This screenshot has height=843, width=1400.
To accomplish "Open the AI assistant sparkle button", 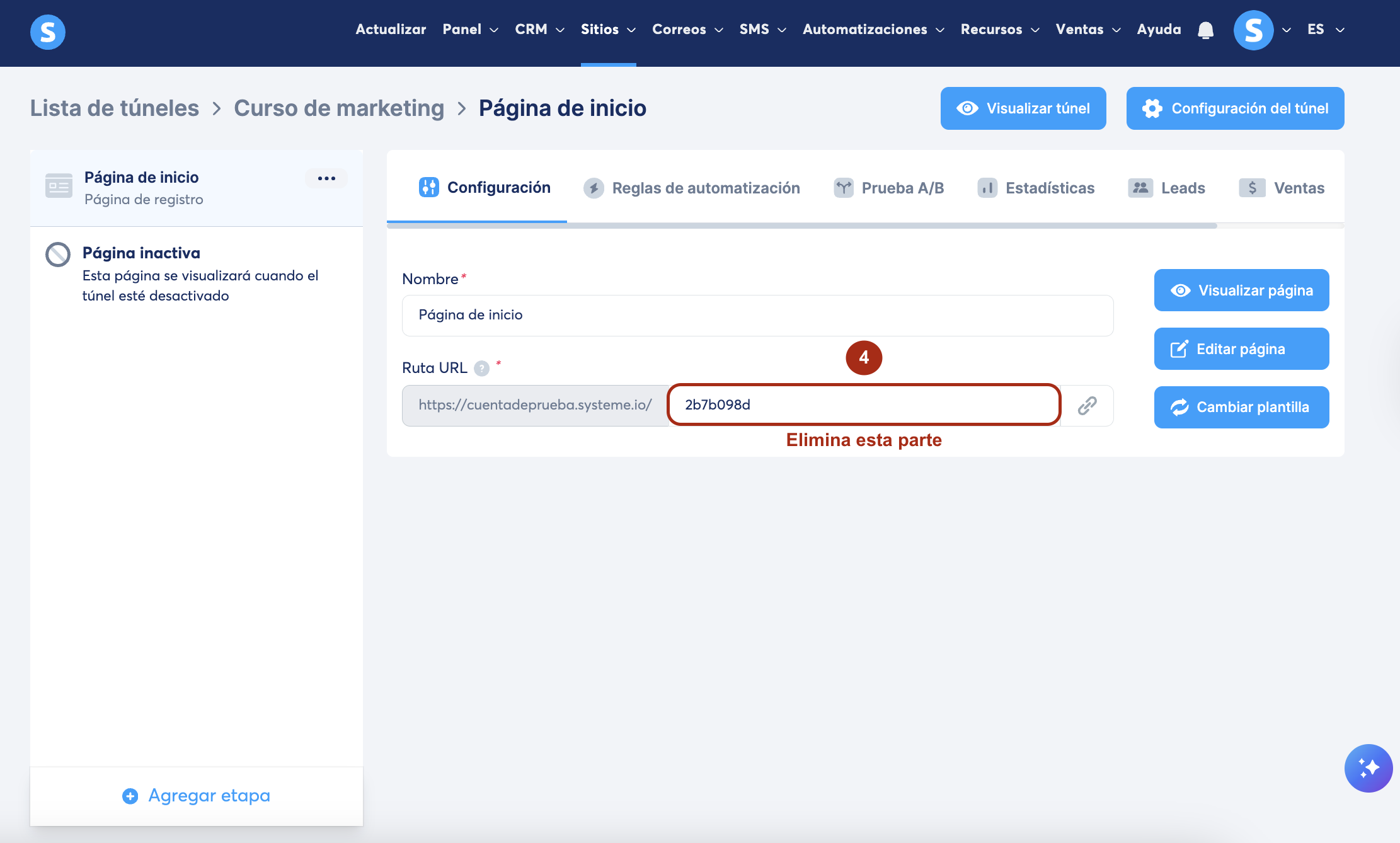I will coord(1368,768).
